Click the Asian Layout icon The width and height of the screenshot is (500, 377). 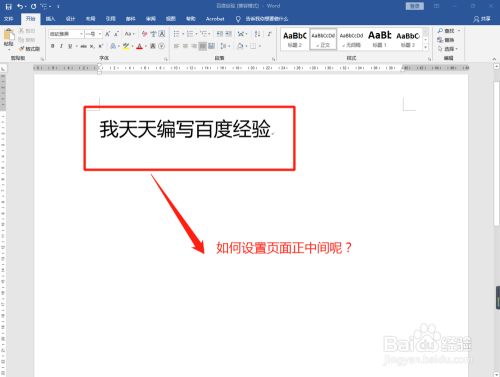click(241, 34)
